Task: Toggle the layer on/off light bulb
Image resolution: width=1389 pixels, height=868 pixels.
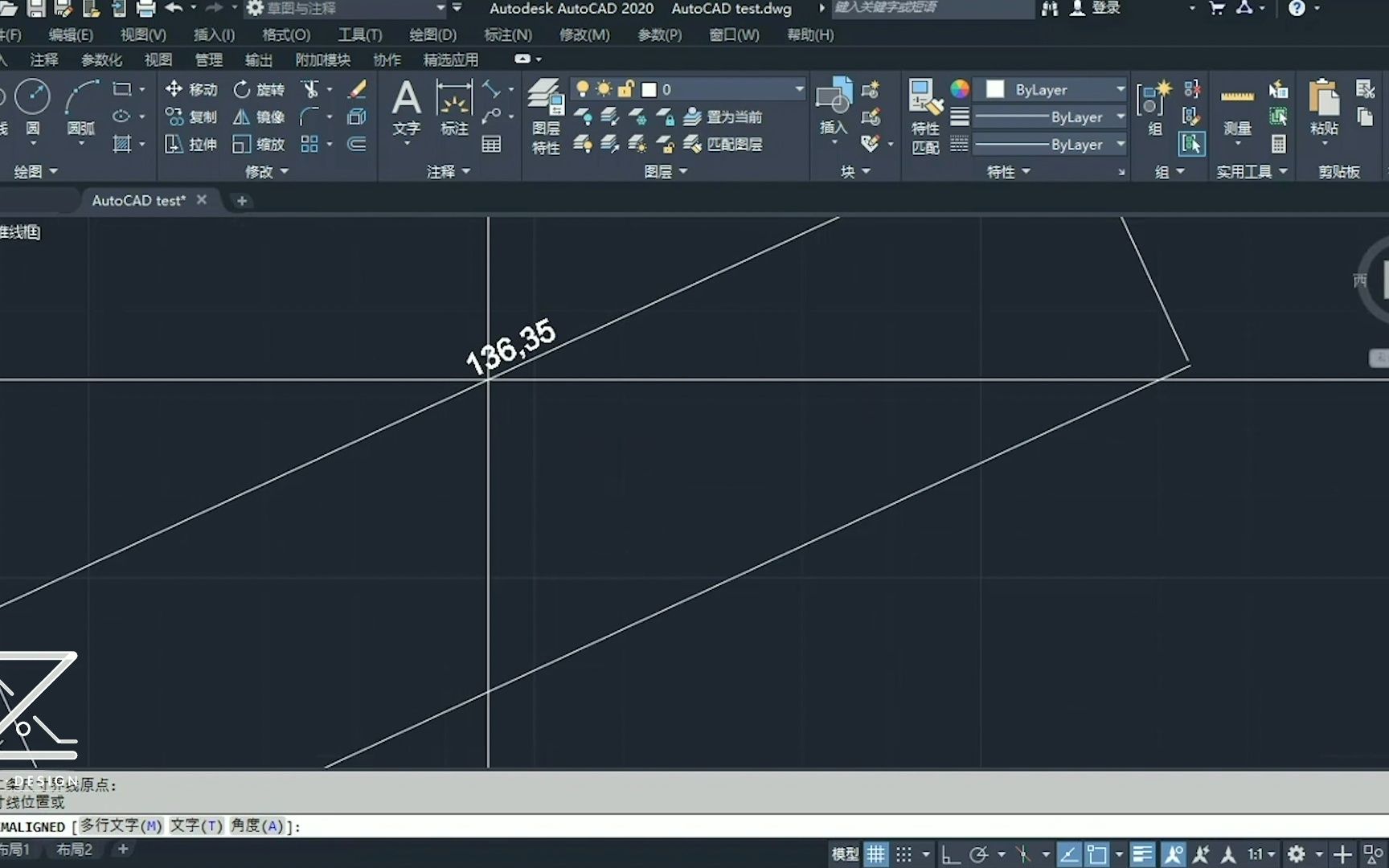Action: coord(583,89)
